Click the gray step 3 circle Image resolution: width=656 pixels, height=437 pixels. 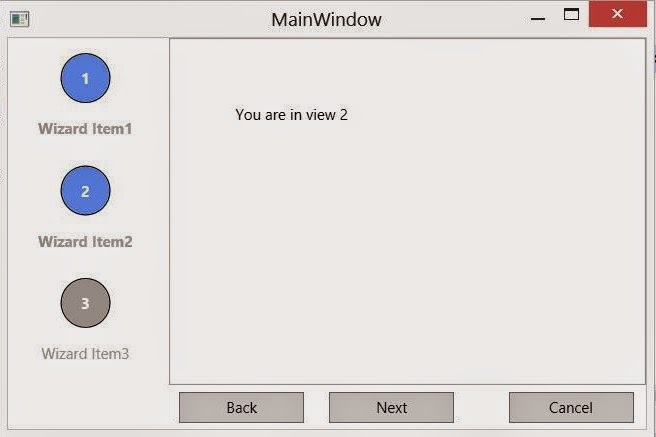[85, 303]
